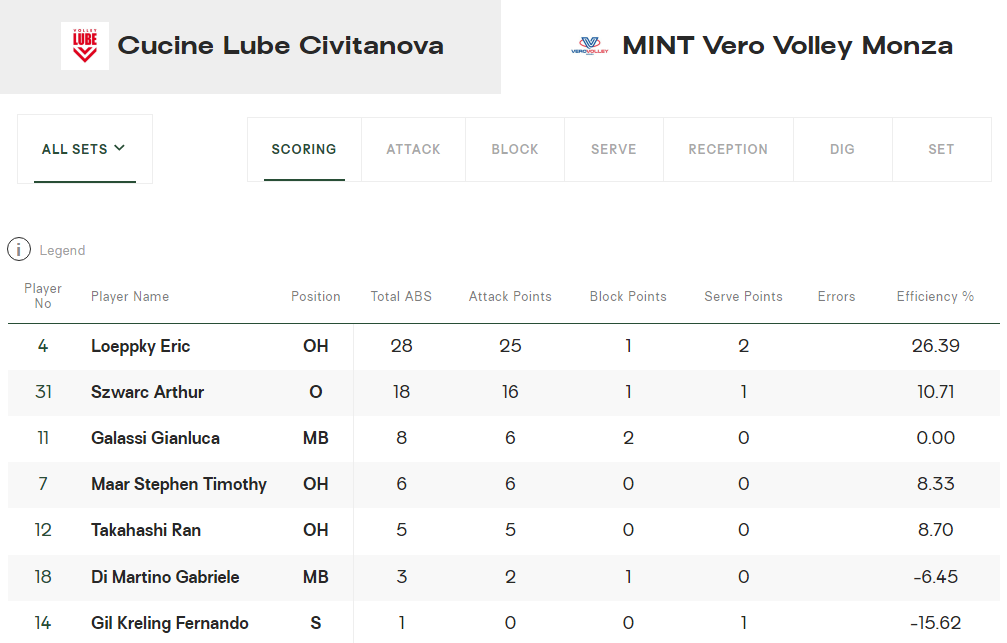Click player name Takahashi Ran
Screen dimensions: 1007x643
(146, 530)
